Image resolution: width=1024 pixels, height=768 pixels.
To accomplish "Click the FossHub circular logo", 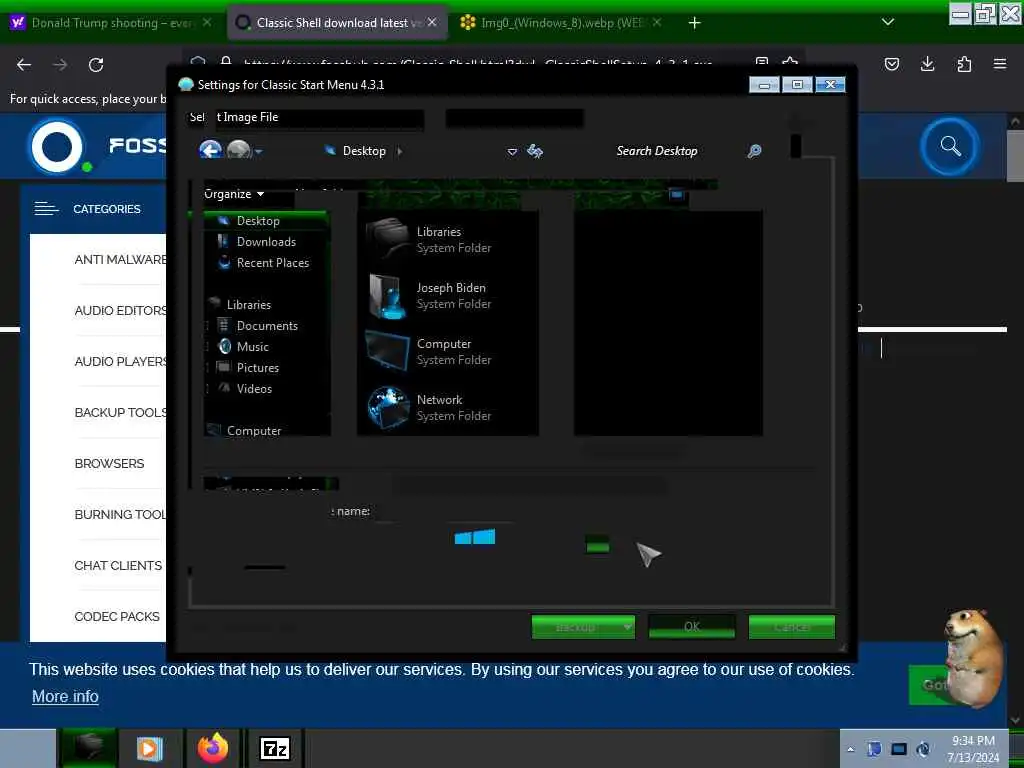I will 57,146.
